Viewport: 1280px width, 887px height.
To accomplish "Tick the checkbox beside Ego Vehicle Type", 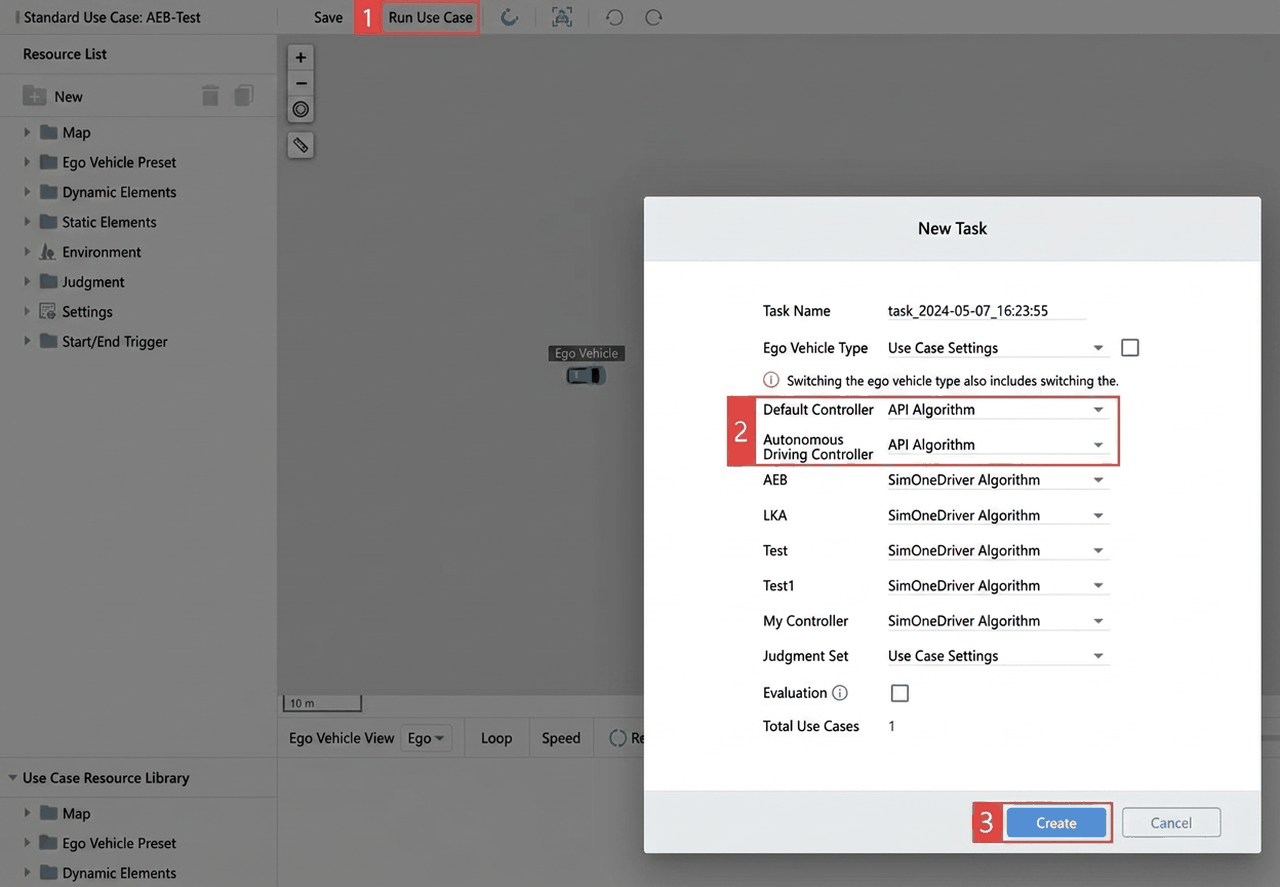I will 1130,348.
